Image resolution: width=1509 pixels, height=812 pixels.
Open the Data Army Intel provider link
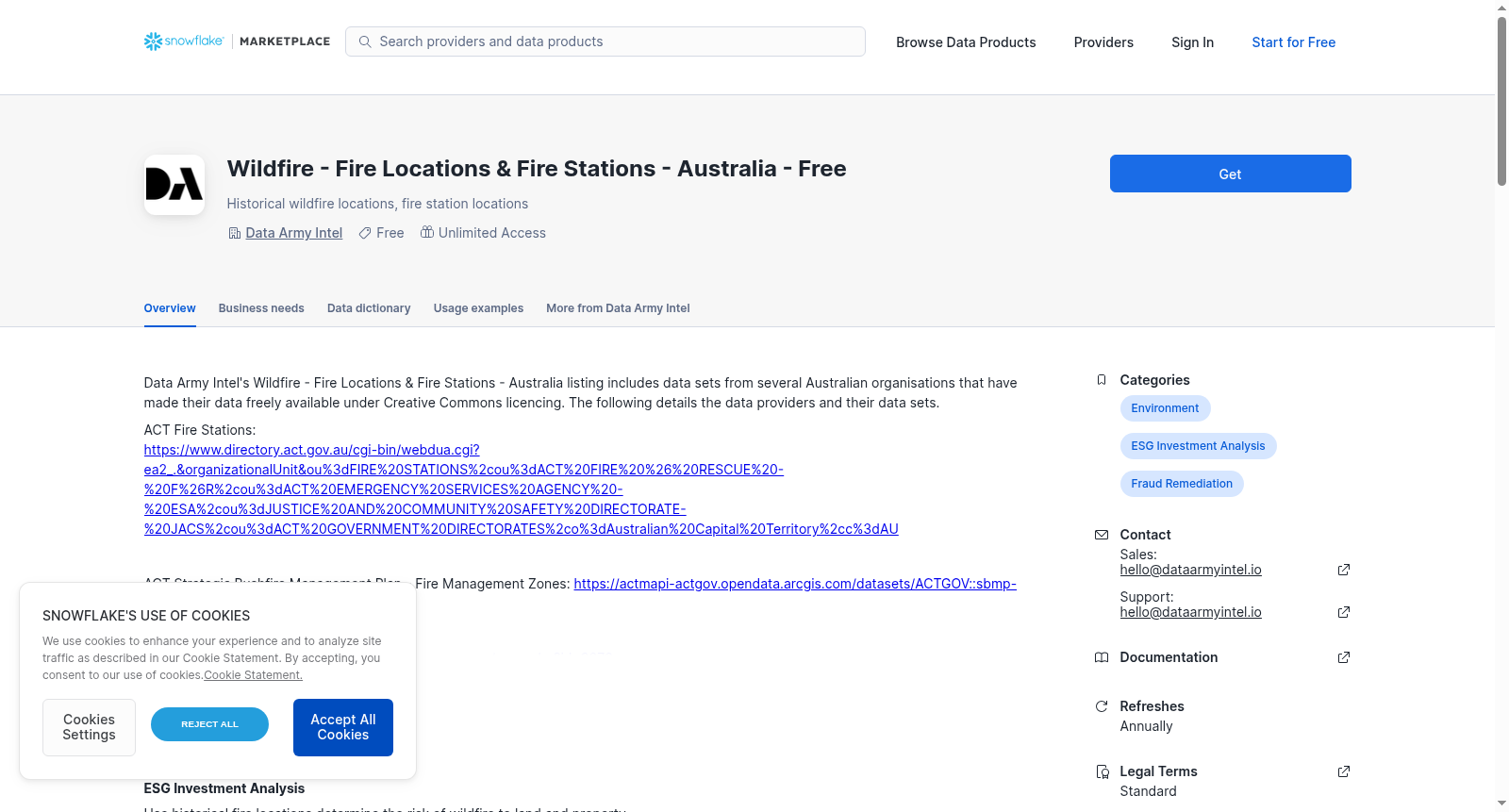(x=293, y=233)
